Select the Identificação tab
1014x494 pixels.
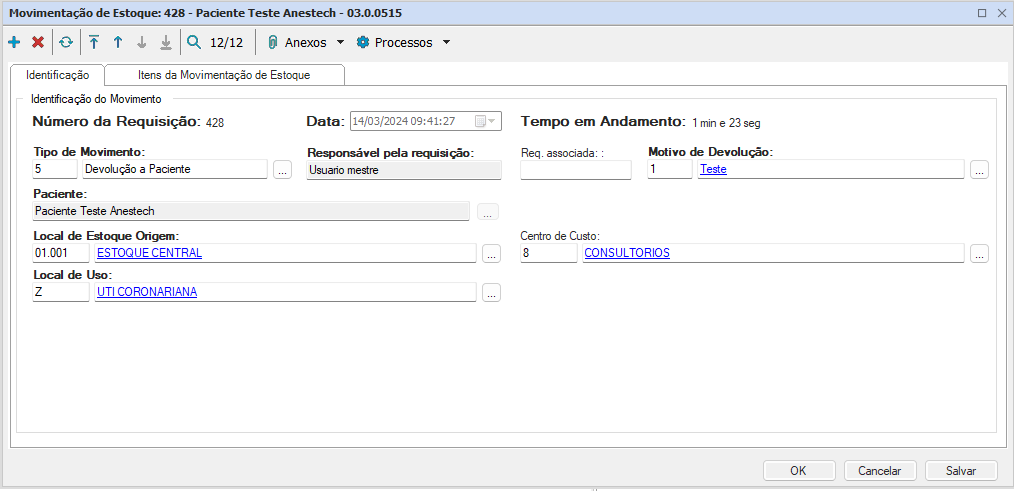(58, 75)
